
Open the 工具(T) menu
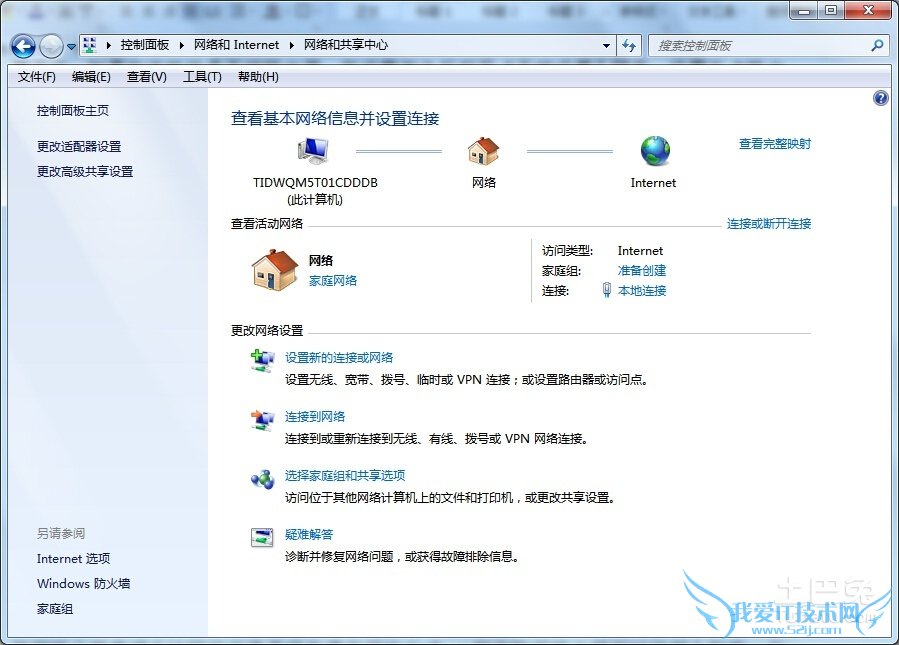201,76
